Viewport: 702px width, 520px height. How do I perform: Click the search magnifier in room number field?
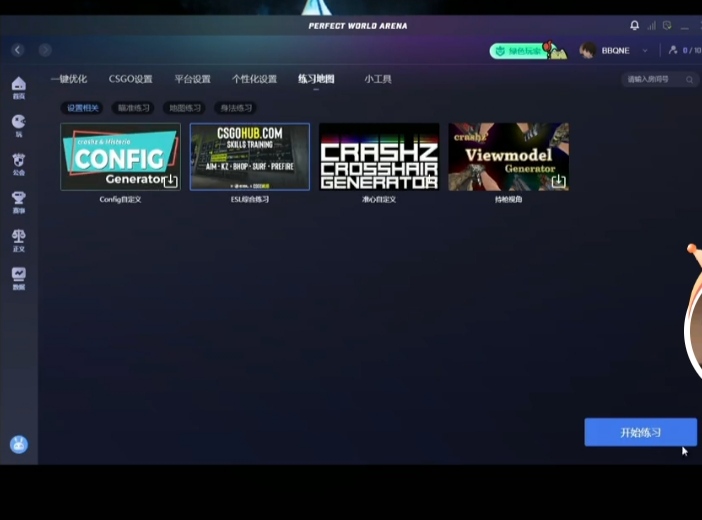689,80
